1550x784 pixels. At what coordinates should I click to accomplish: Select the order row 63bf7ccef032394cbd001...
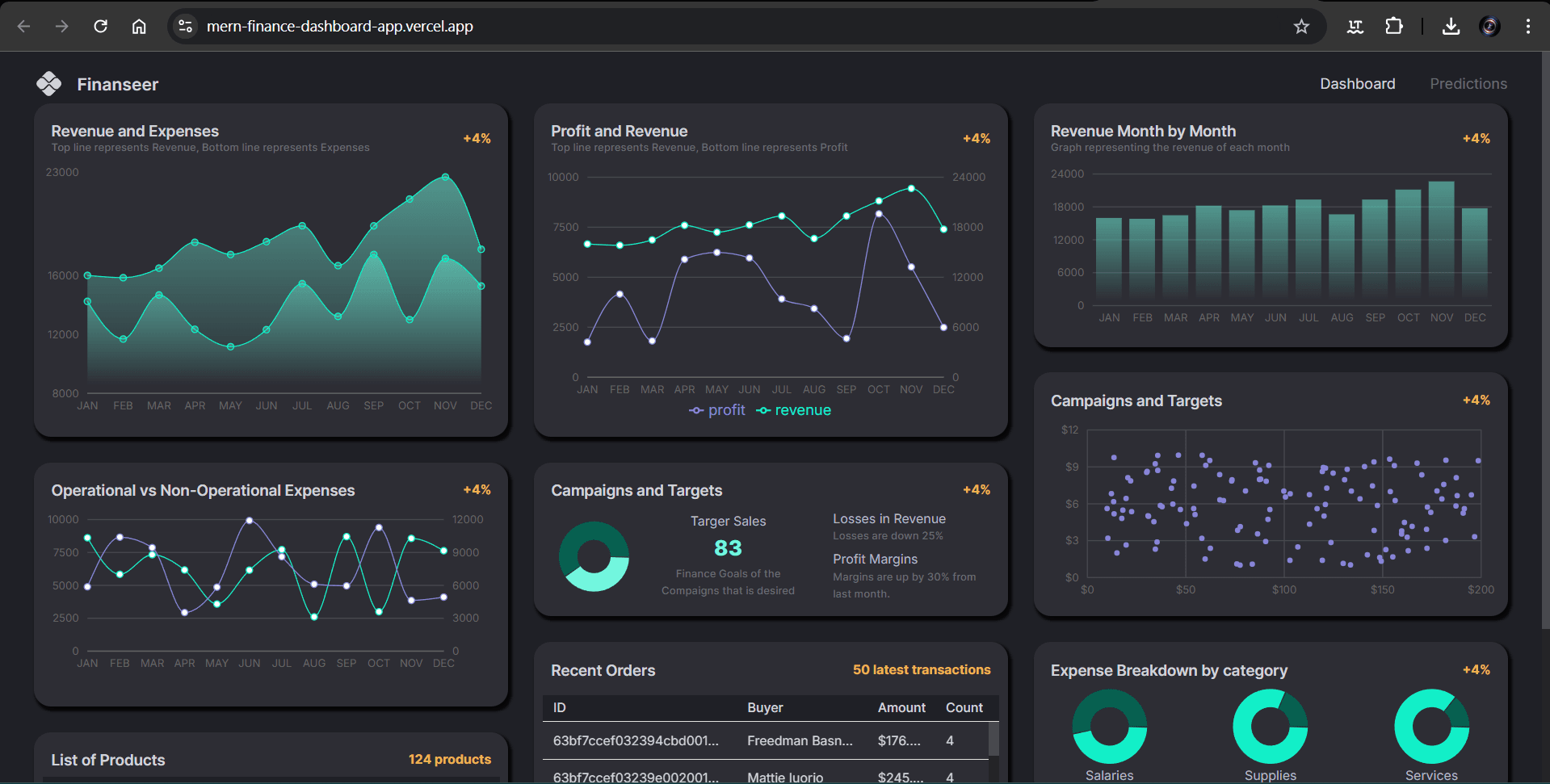click(766, 740)
